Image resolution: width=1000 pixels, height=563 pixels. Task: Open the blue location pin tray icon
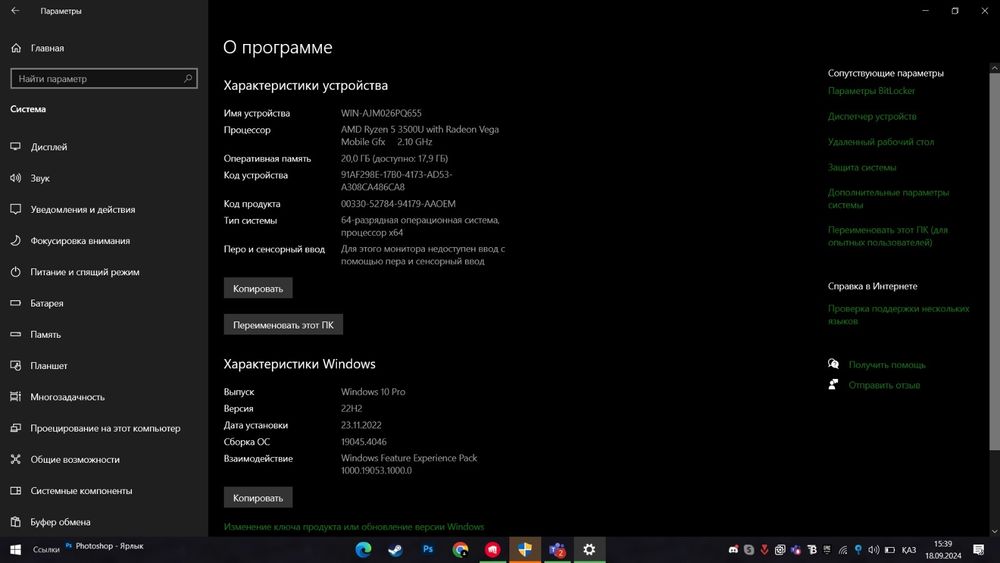[x=858, y=550]
